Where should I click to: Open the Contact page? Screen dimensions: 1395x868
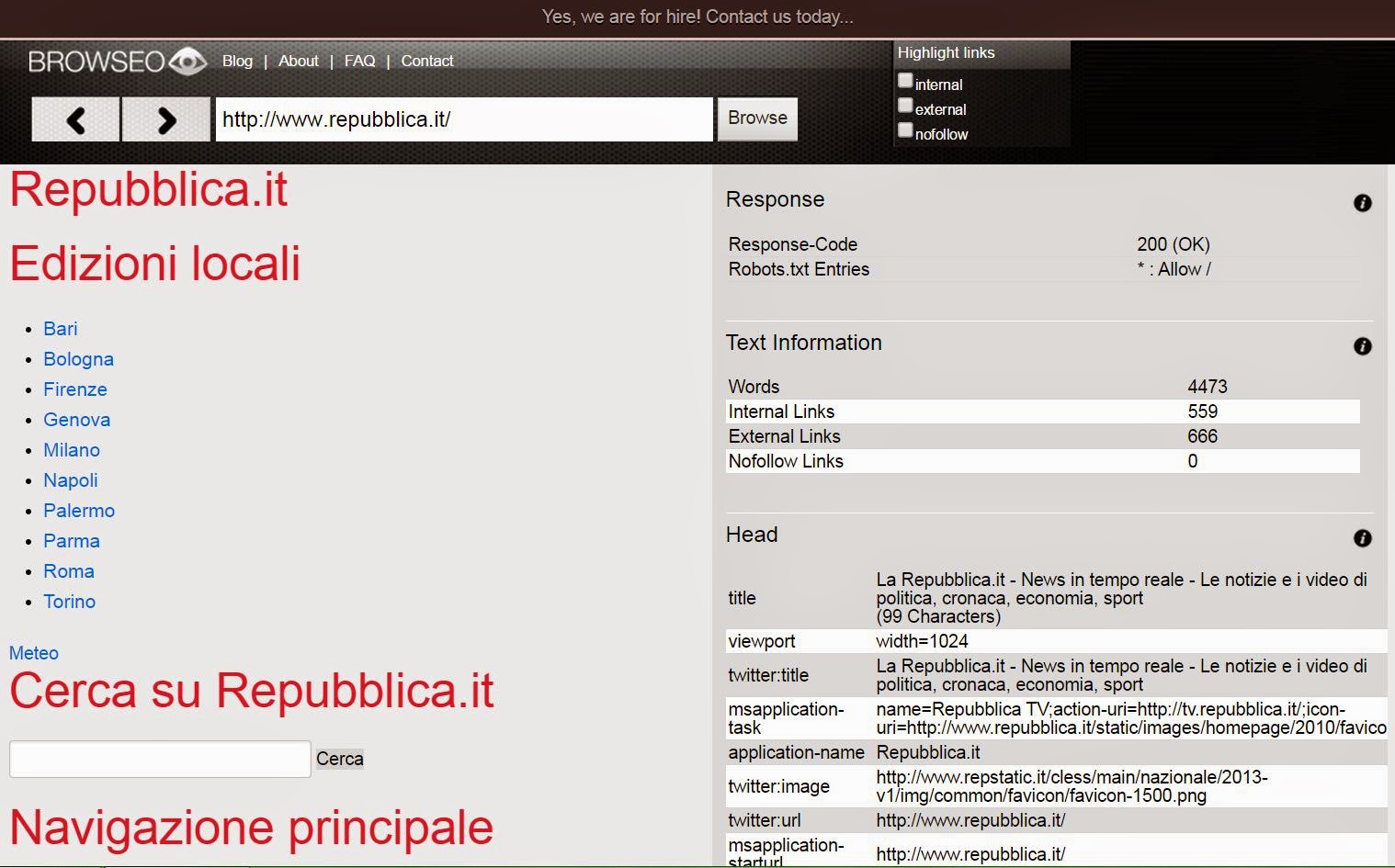coord(427,61)
